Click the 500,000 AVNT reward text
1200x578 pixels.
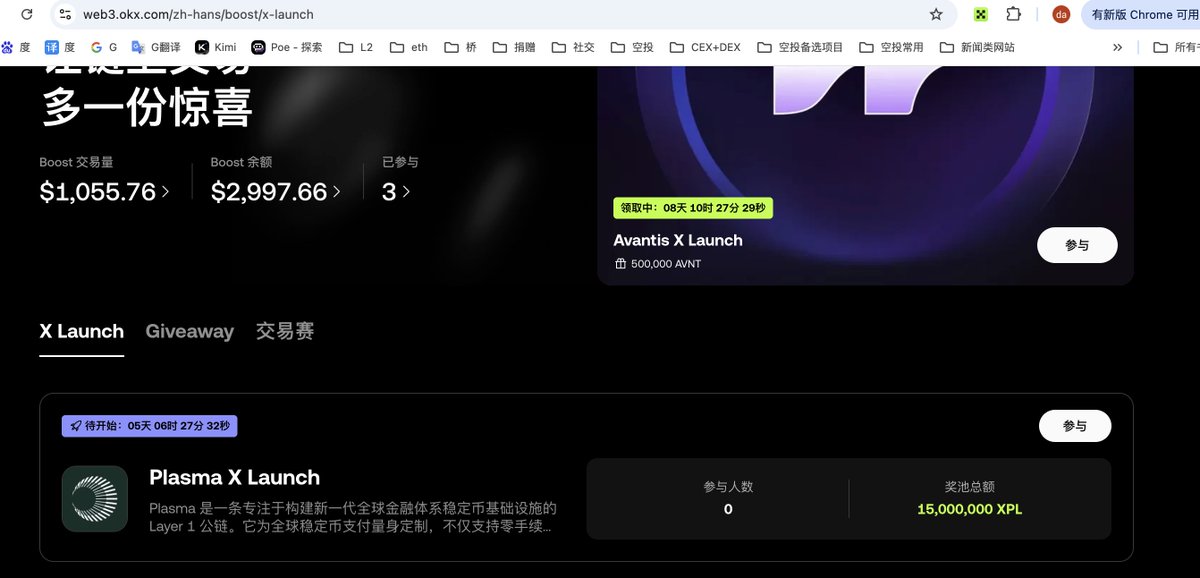pos(666,265)
